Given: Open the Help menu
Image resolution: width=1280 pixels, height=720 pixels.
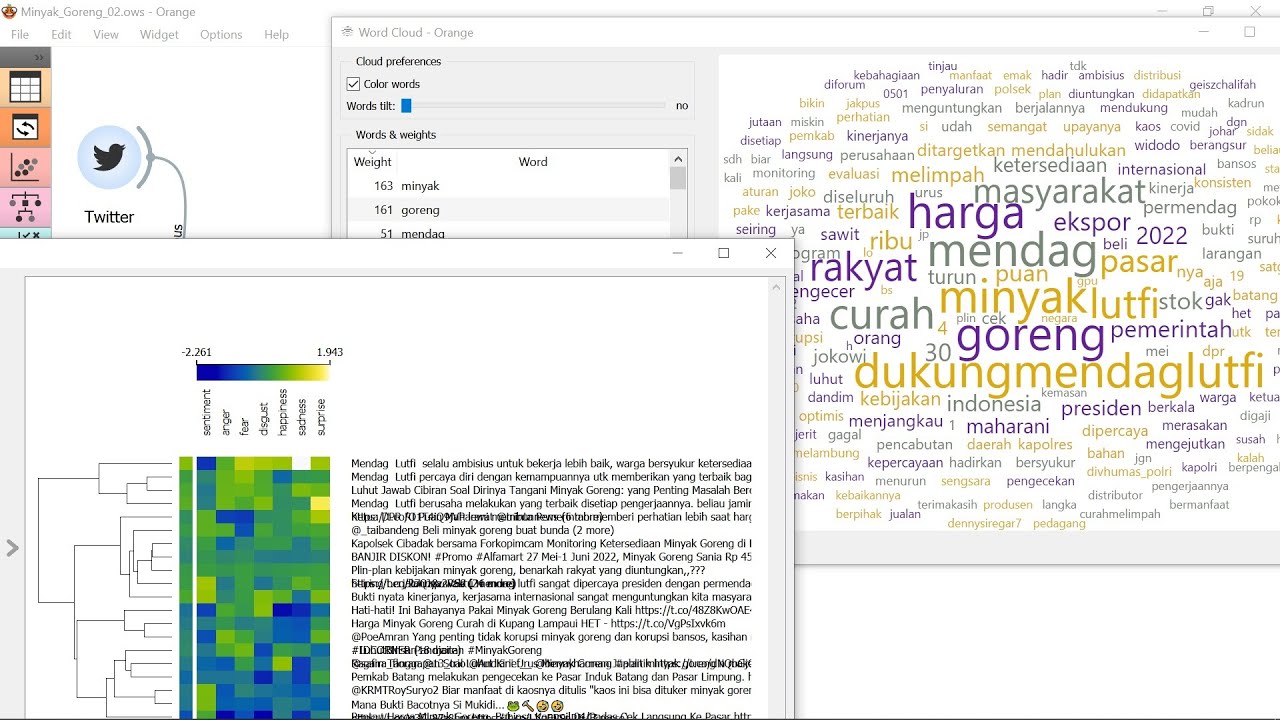Looking at the screenshot, I should pyautogui.click(x=276, y=34).
